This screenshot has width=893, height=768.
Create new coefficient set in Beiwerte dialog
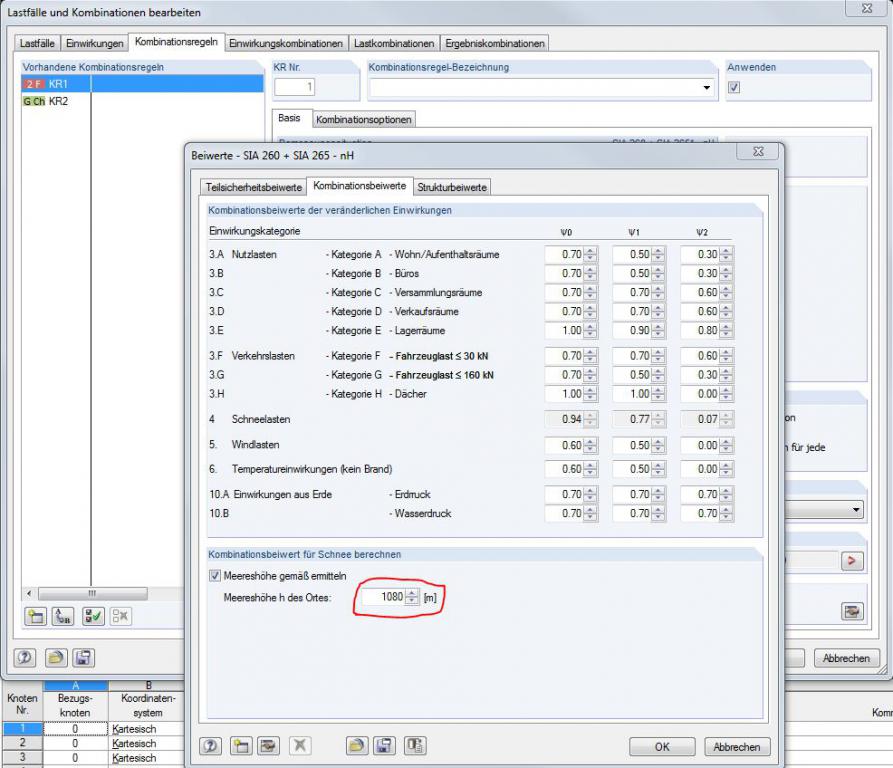pos(241,746)
